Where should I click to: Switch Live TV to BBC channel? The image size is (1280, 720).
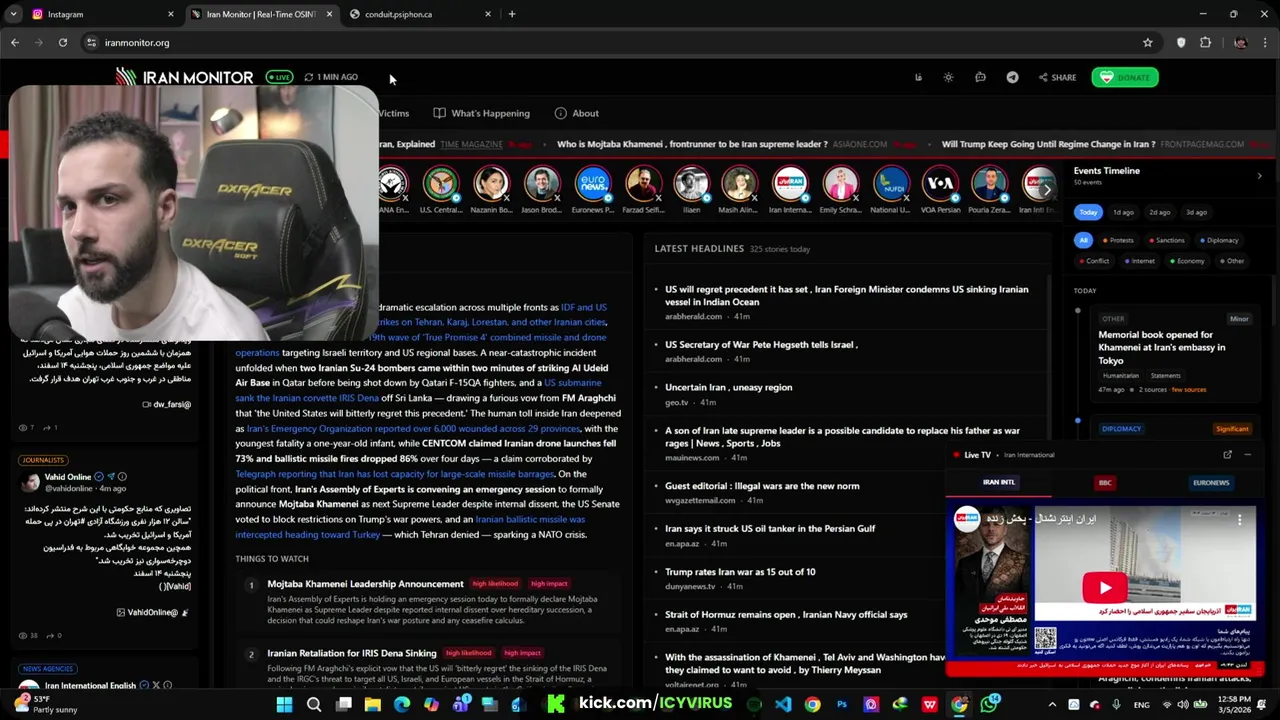1105,483
